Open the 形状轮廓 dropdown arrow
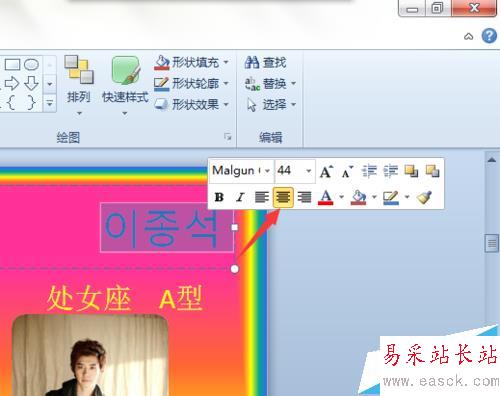Viewport: 500px width, 396px height. tap(226, 83)
